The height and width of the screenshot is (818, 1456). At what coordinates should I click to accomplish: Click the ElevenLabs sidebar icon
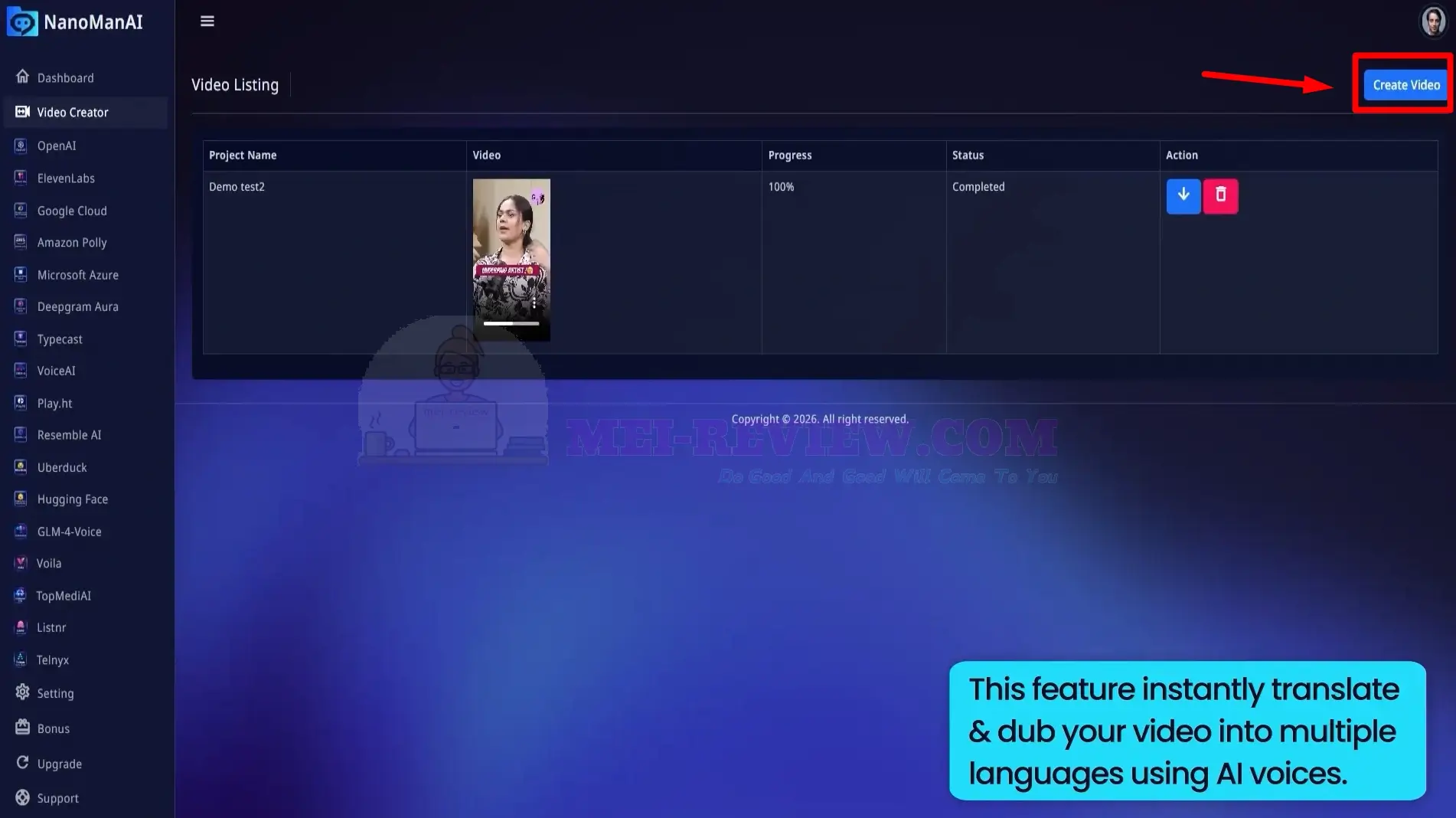[x=21, y=178]
